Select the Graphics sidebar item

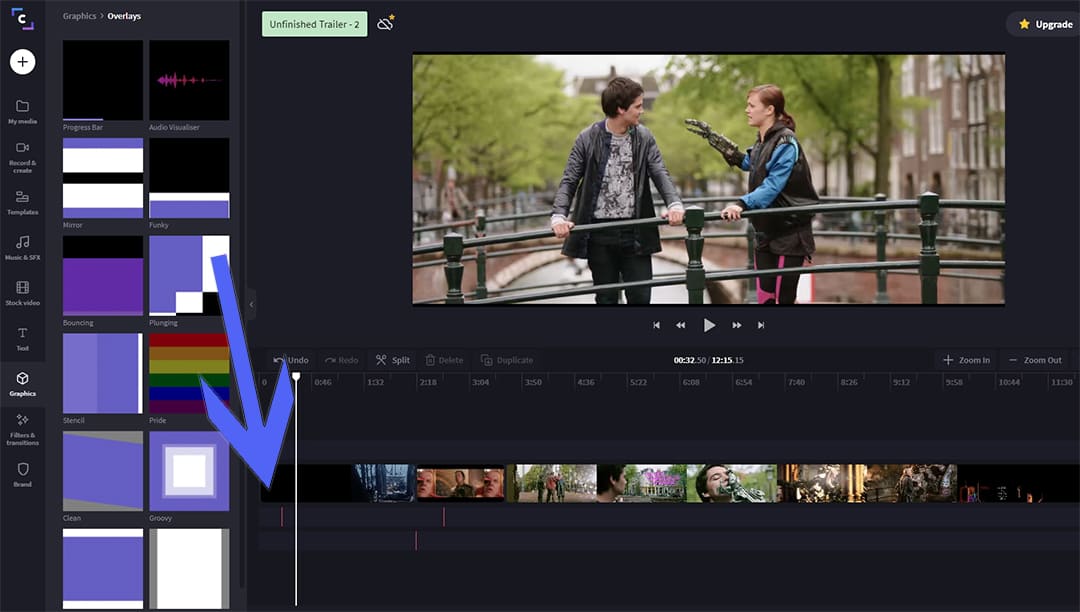pyautogui.click(x=23, y=384)
